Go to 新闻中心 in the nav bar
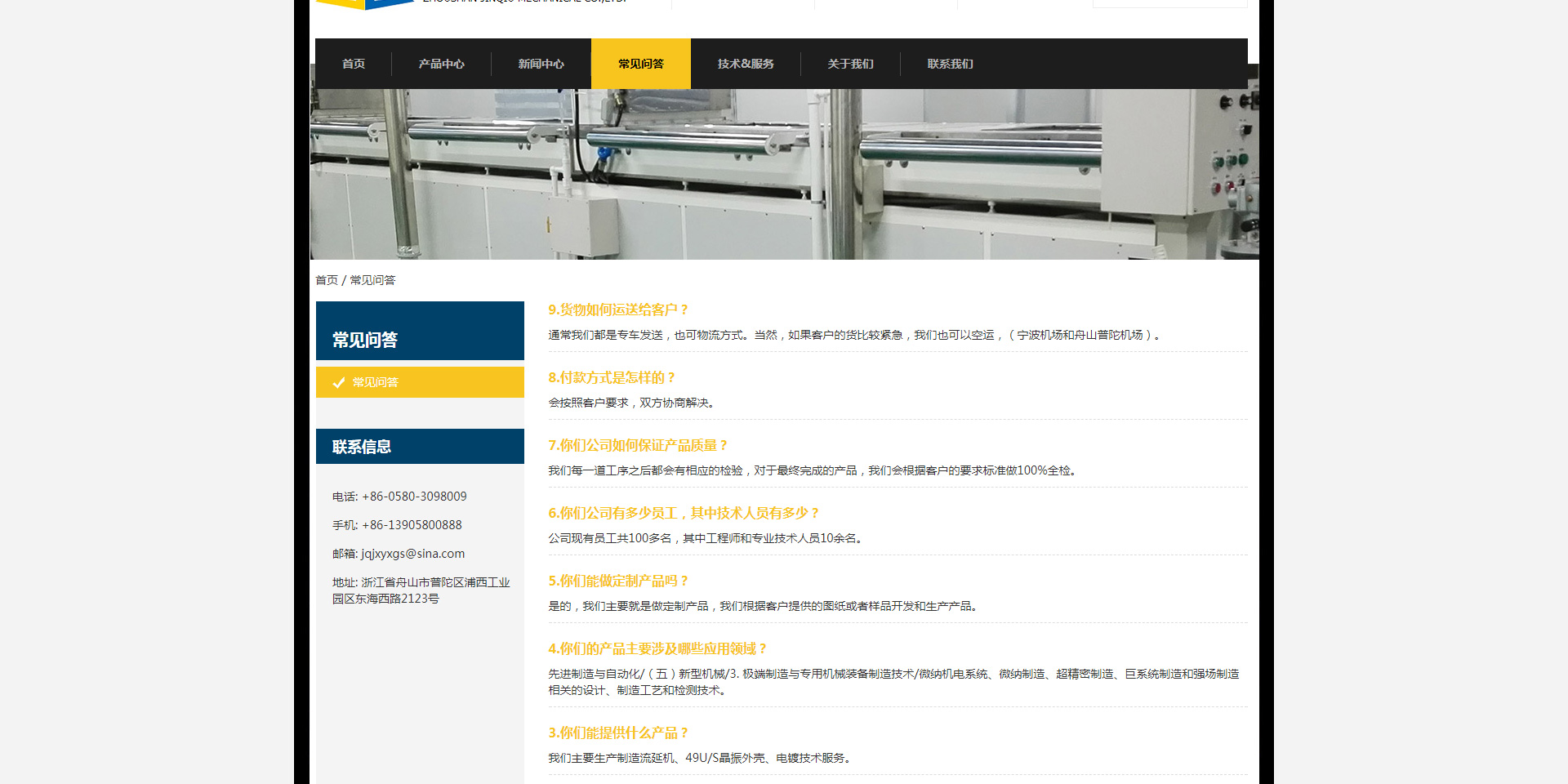 coord(541,64)
